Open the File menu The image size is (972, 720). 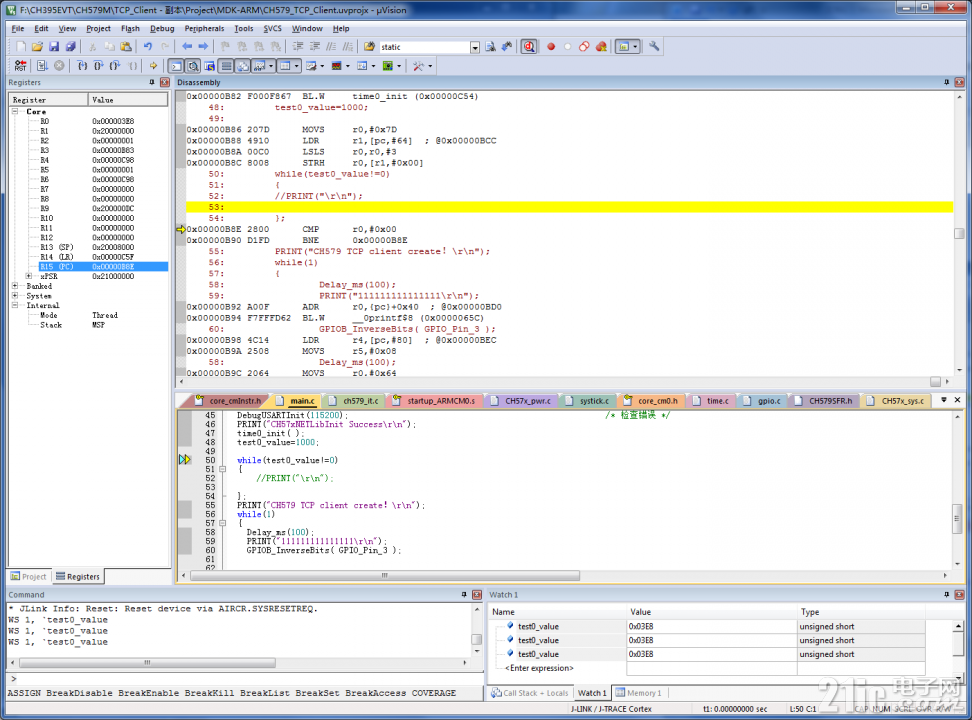(x=18, y=29)
